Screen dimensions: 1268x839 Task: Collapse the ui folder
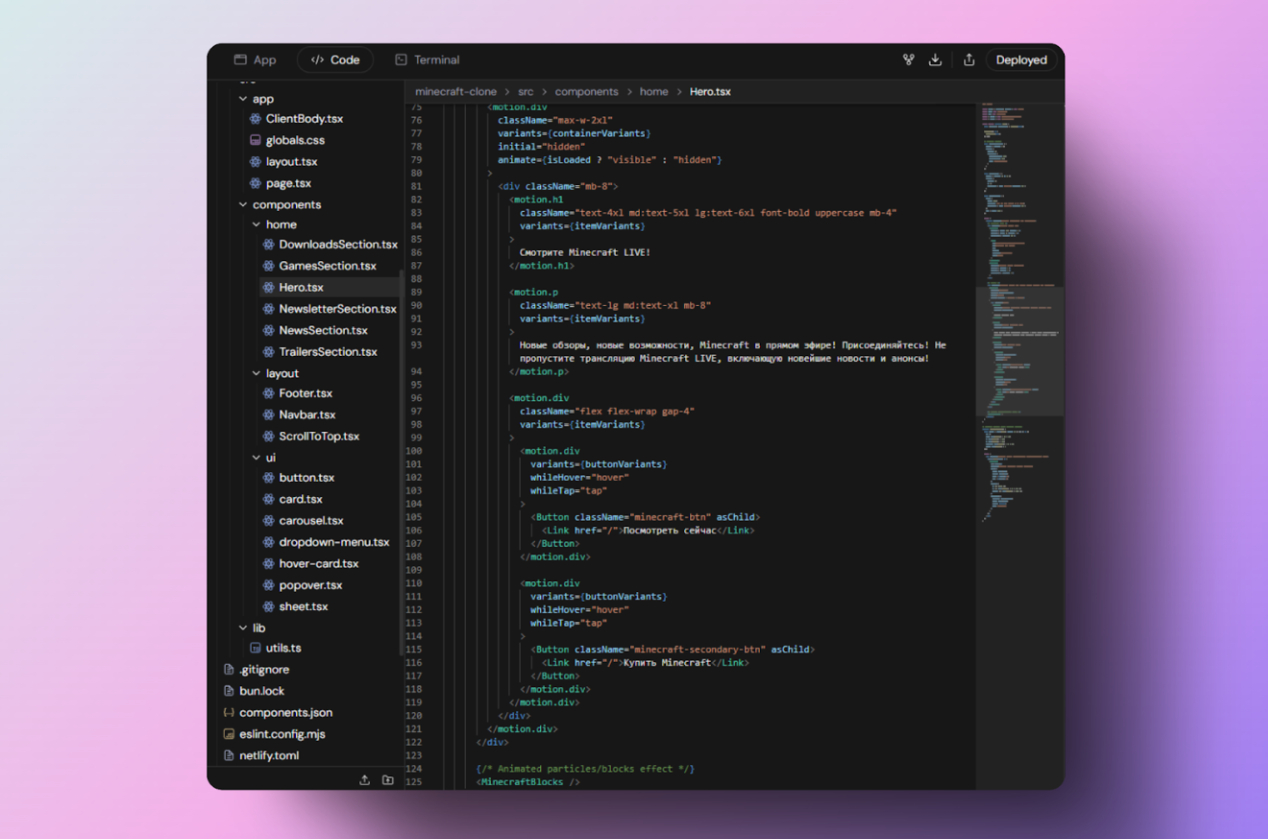(257, 458)
